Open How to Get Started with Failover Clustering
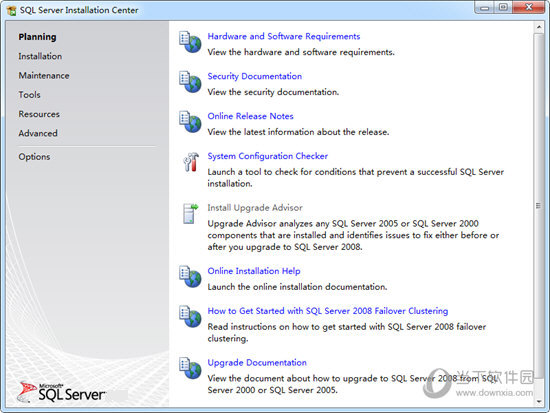The height and width of the screenshot is (413, 550). [328, 311]
